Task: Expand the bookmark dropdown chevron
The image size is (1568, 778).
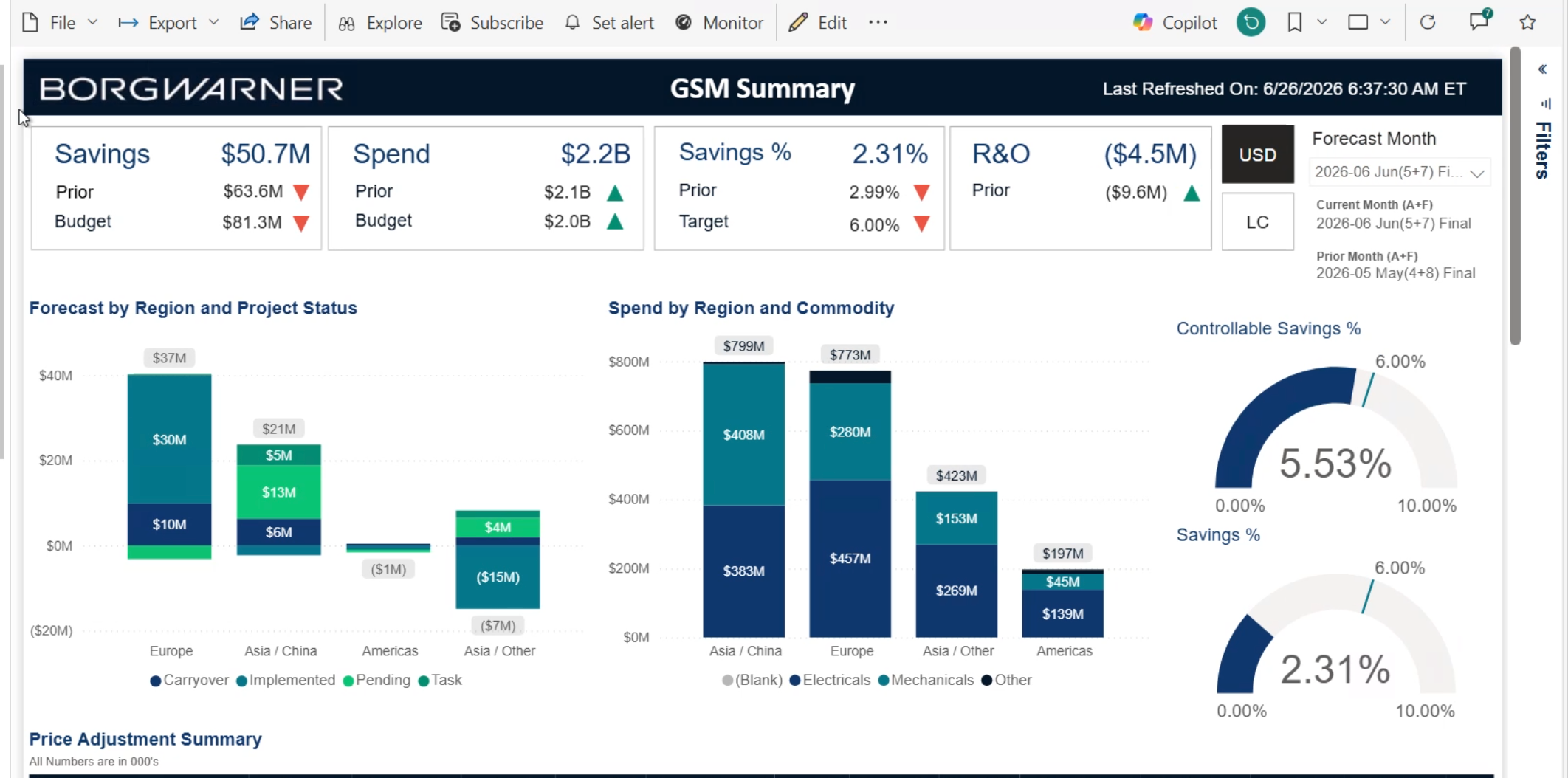Action: click(1322, 23)
